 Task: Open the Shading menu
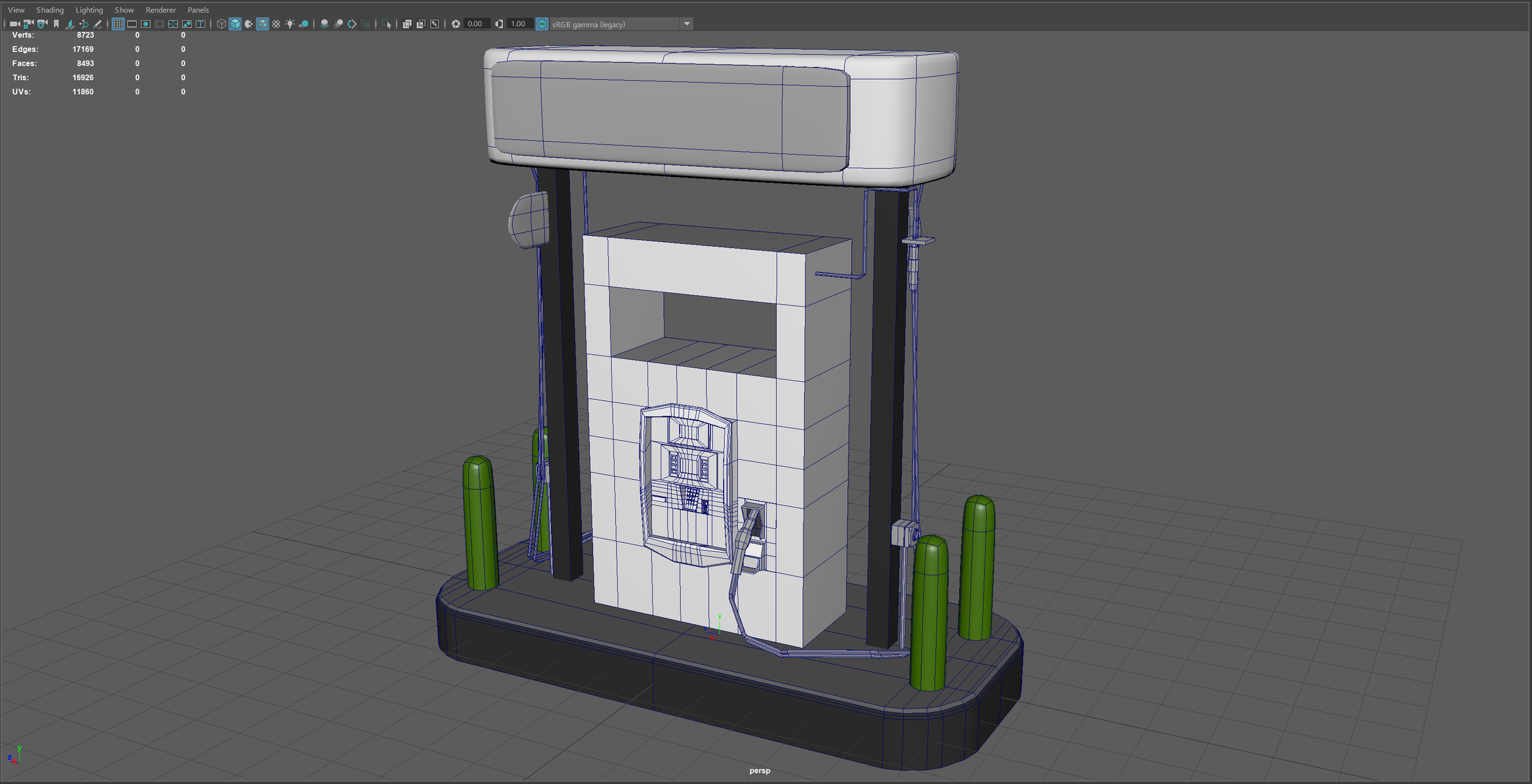(50, 10)
